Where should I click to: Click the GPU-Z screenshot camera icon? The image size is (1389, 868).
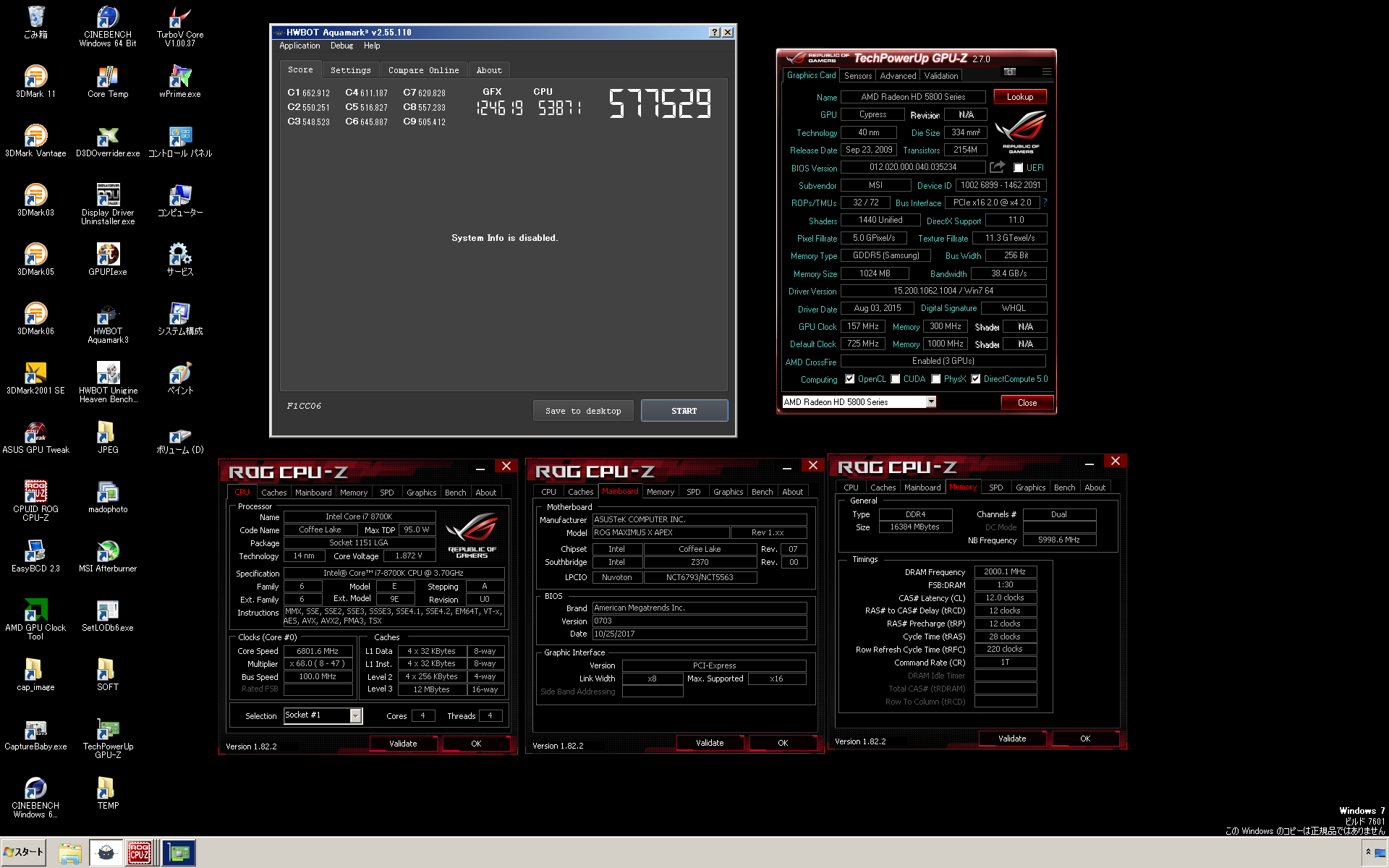pos(1010,72)
